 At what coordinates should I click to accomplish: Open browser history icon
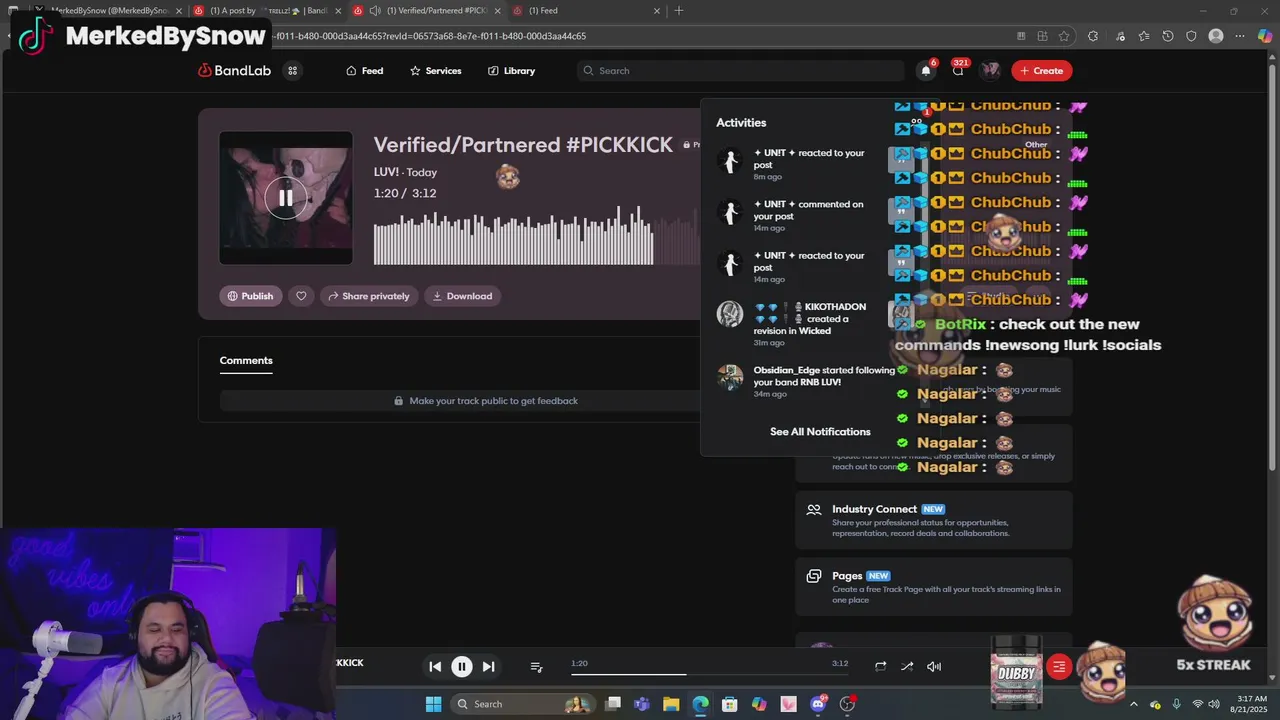1168,36
